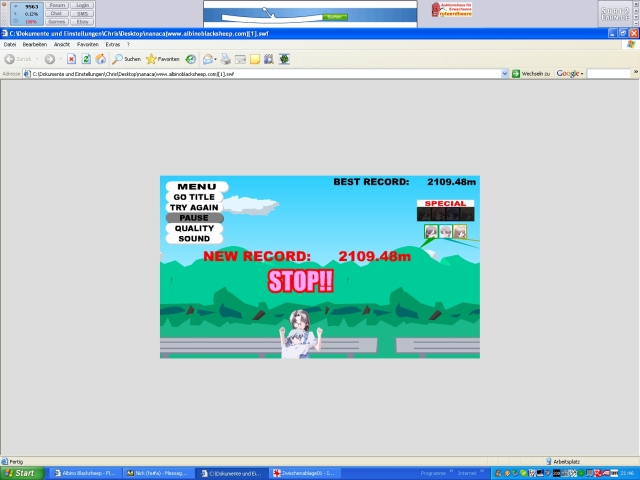
Task: Click the TRY AGAIN game button
Action: pyautogui.click(x=194, y=207)
